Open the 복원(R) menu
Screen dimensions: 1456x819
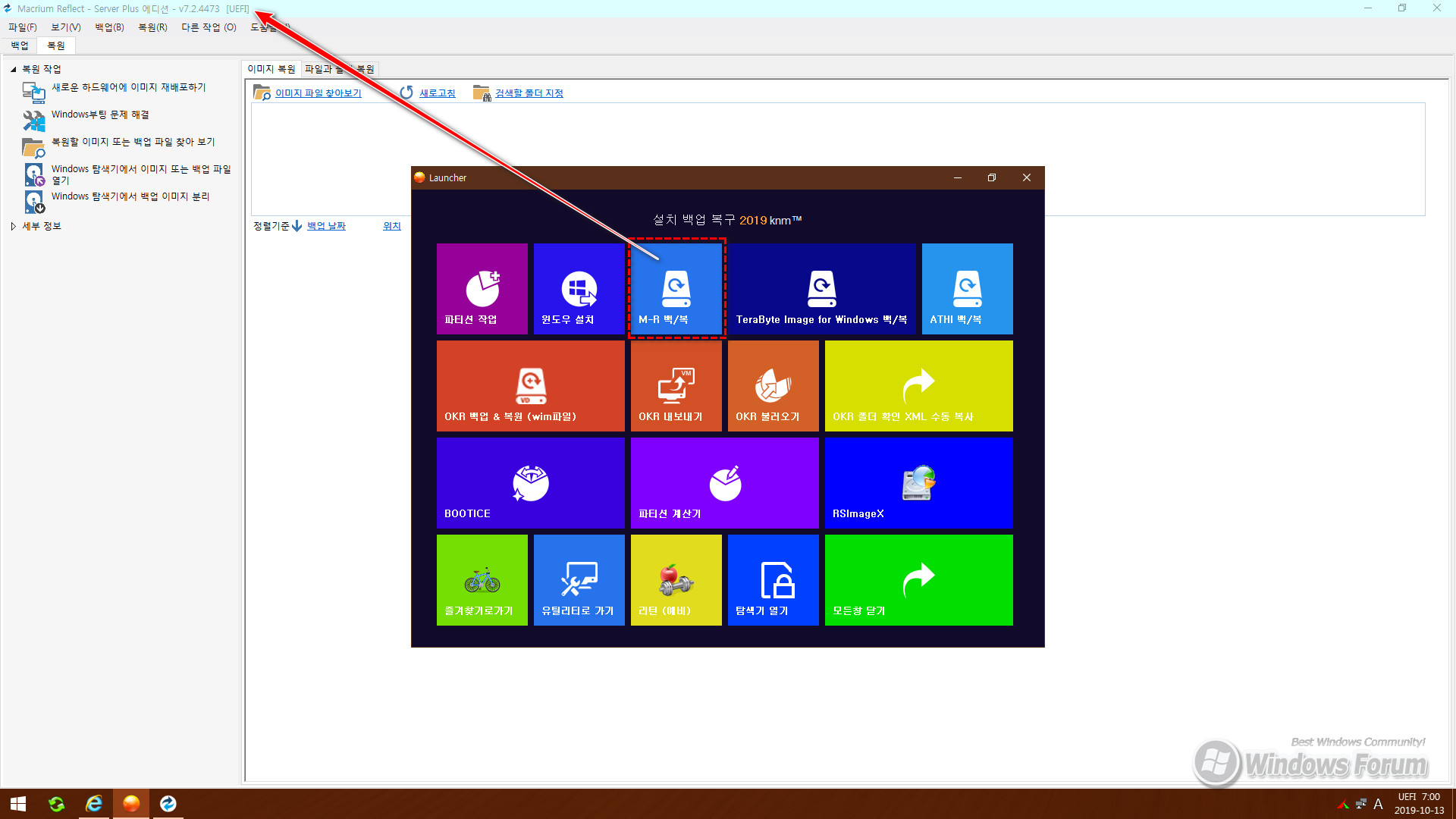click(x=152, y=27)
